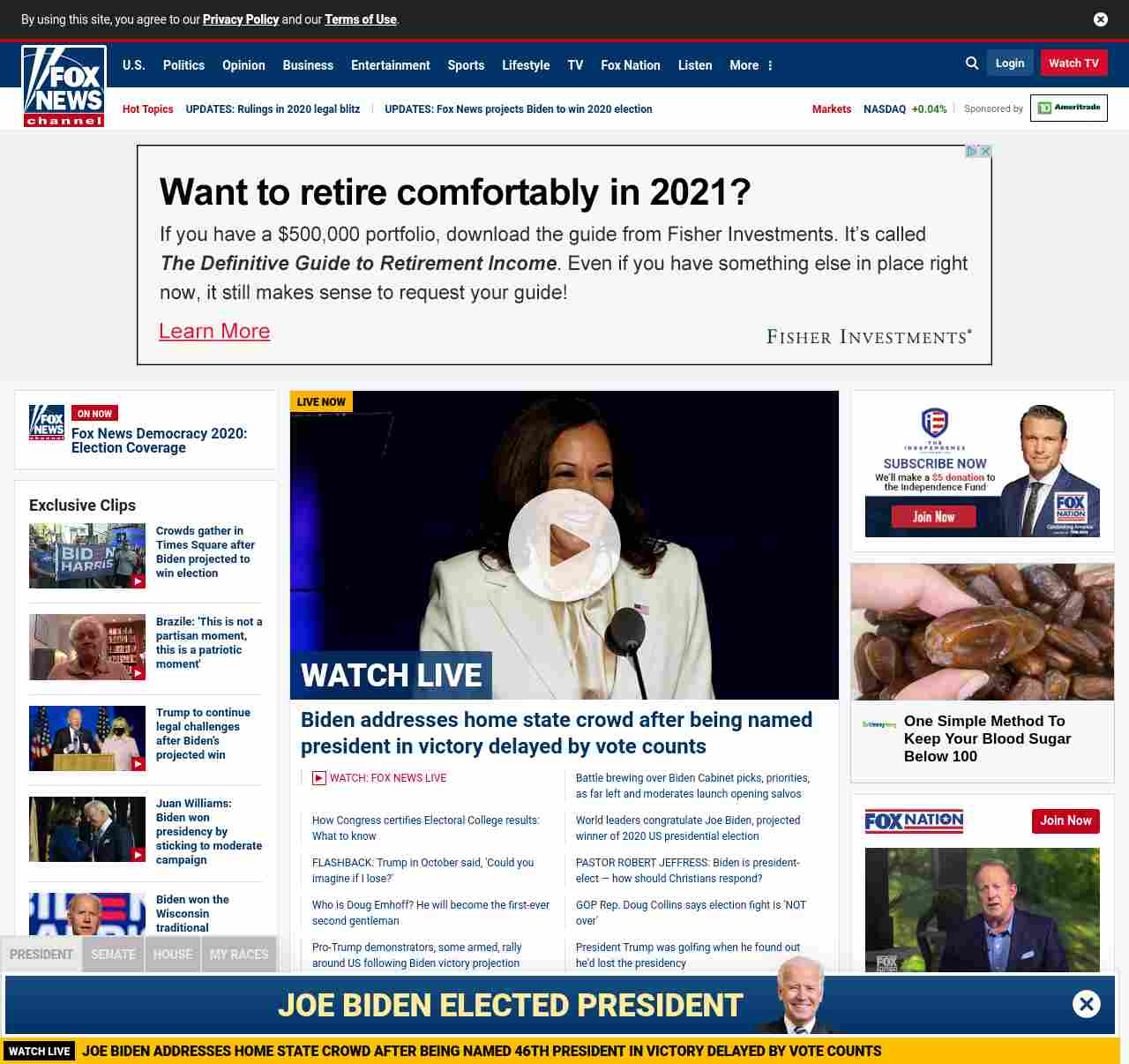This screenshot has width=1129, height=1064.
Task: Open the Learn More link in the ad
Action: tap(214, 331)
